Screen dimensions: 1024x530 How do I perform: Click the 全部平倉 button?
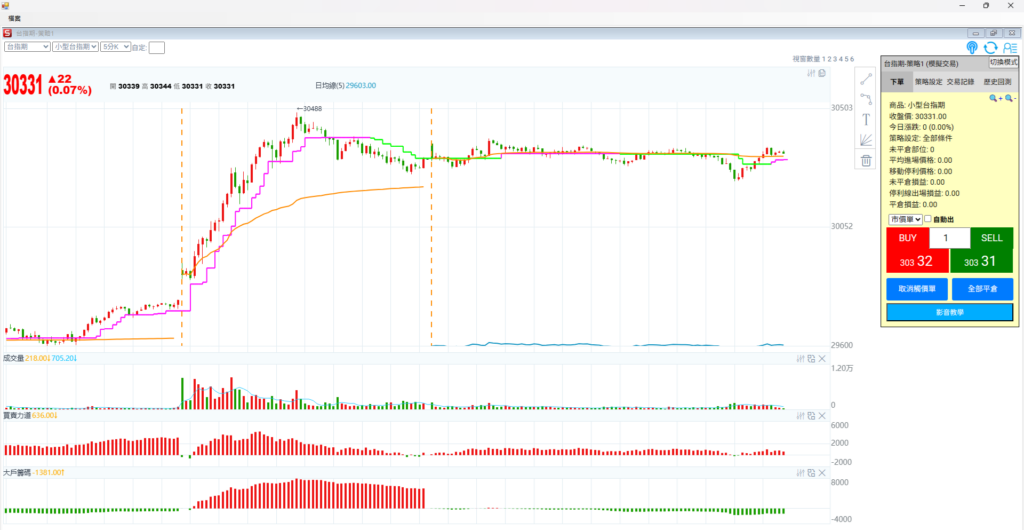982,289
